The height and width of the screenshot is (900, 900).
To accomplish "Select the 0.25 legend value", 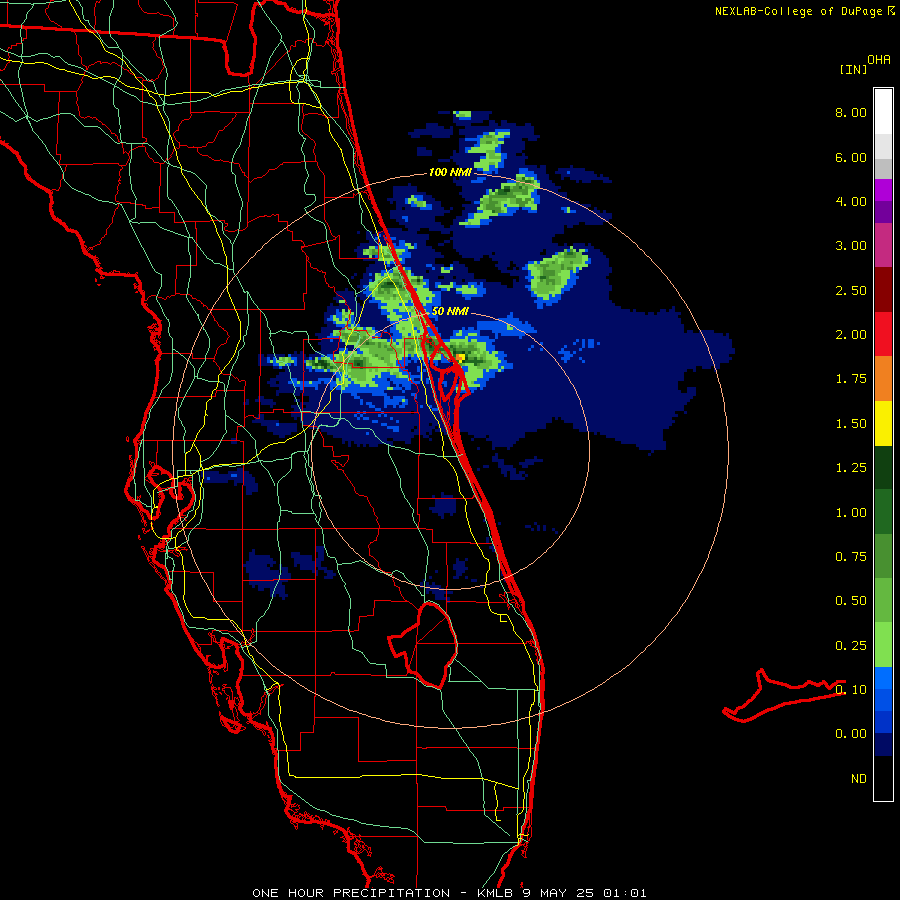I will click(851, 646).
